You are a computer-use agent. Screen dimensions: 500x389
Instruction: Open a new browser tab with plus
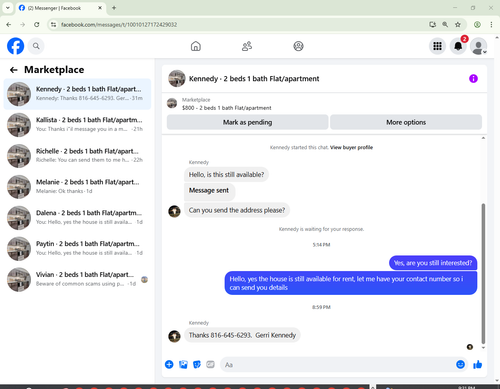(x=114, y=8)
